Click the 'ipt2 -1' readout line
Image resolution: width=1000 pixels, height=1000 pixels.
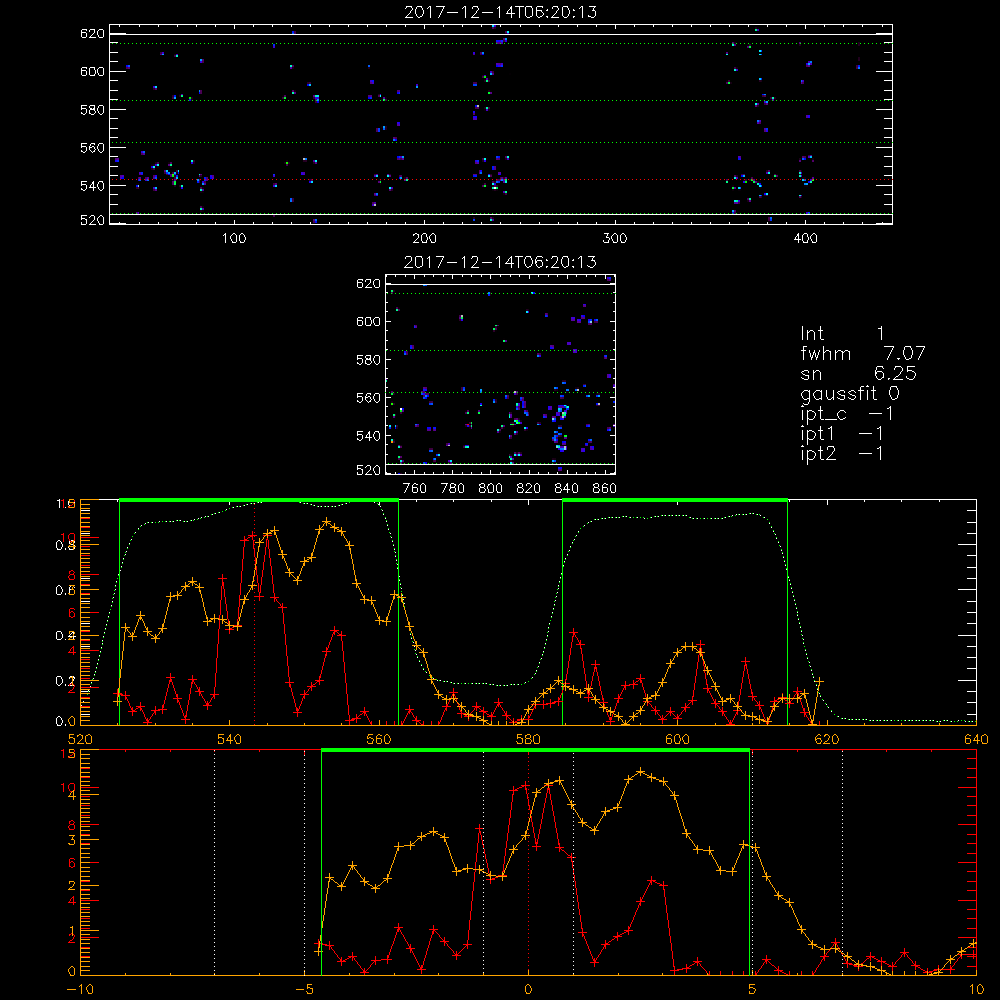842,453
